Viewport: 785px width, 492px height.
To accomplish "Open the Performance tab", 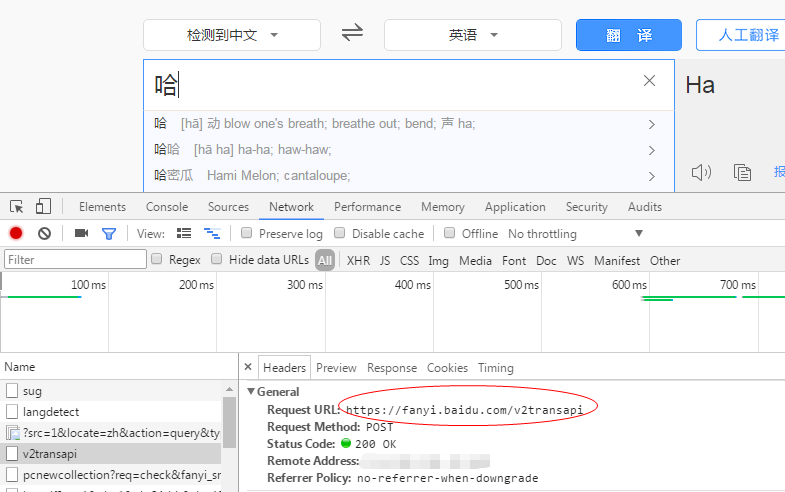I will [x=367, y=207].
